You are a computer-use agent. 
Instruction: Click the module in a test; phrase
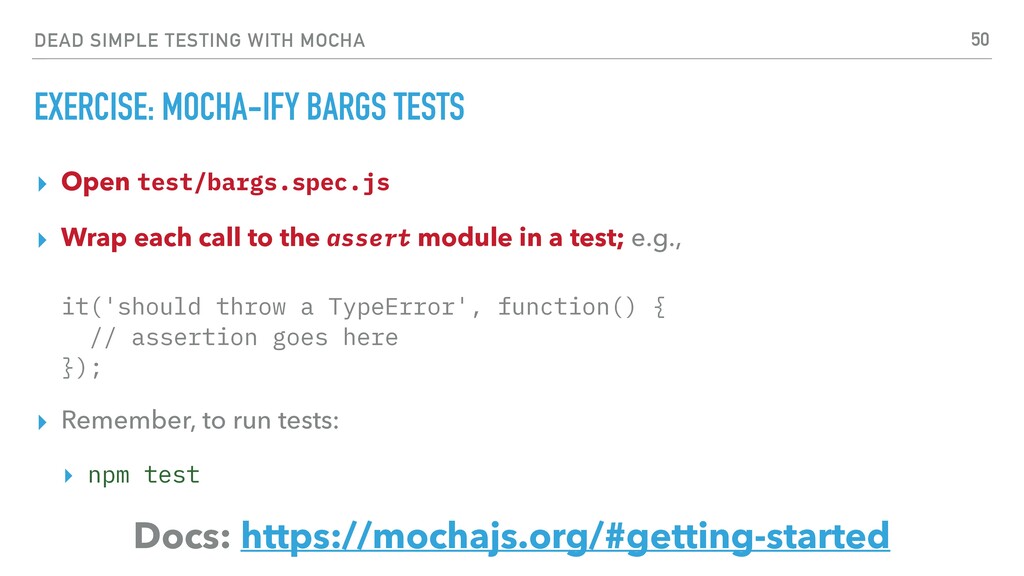click(x=520, y=238)
